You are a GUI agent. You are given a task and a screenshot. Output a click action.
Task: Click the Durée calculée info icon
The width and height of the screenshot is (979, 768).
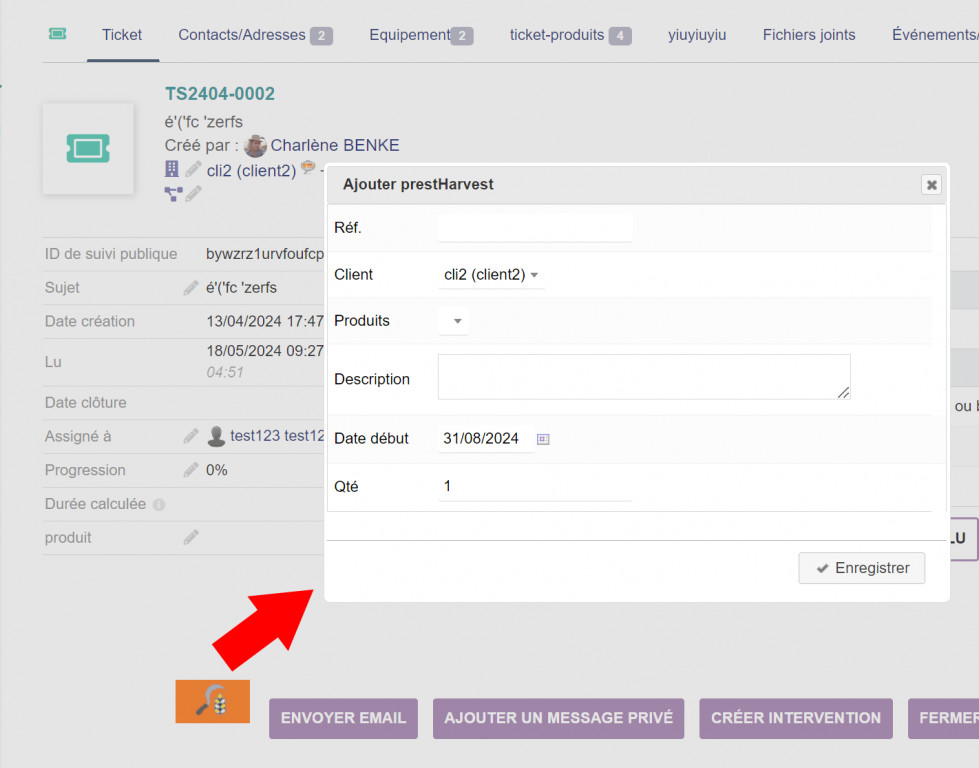coord(159,505)
